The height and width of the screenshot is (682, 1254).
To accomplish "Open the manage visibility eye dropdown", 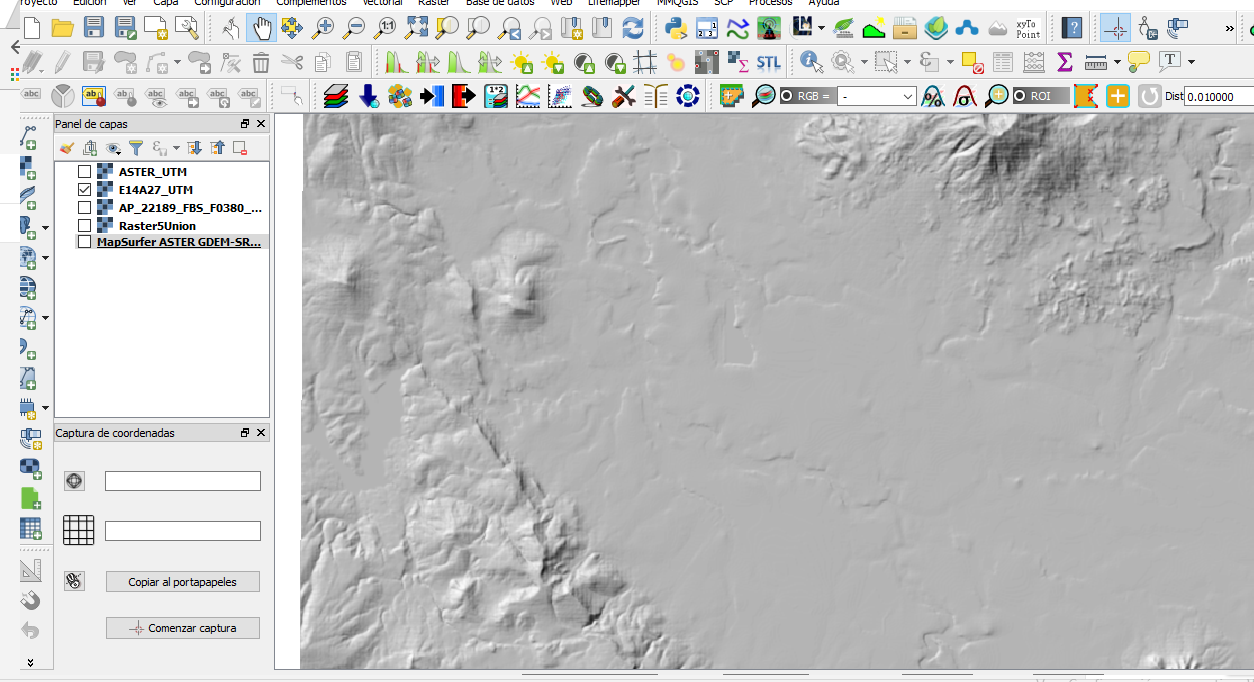I will tap(115, 148).
